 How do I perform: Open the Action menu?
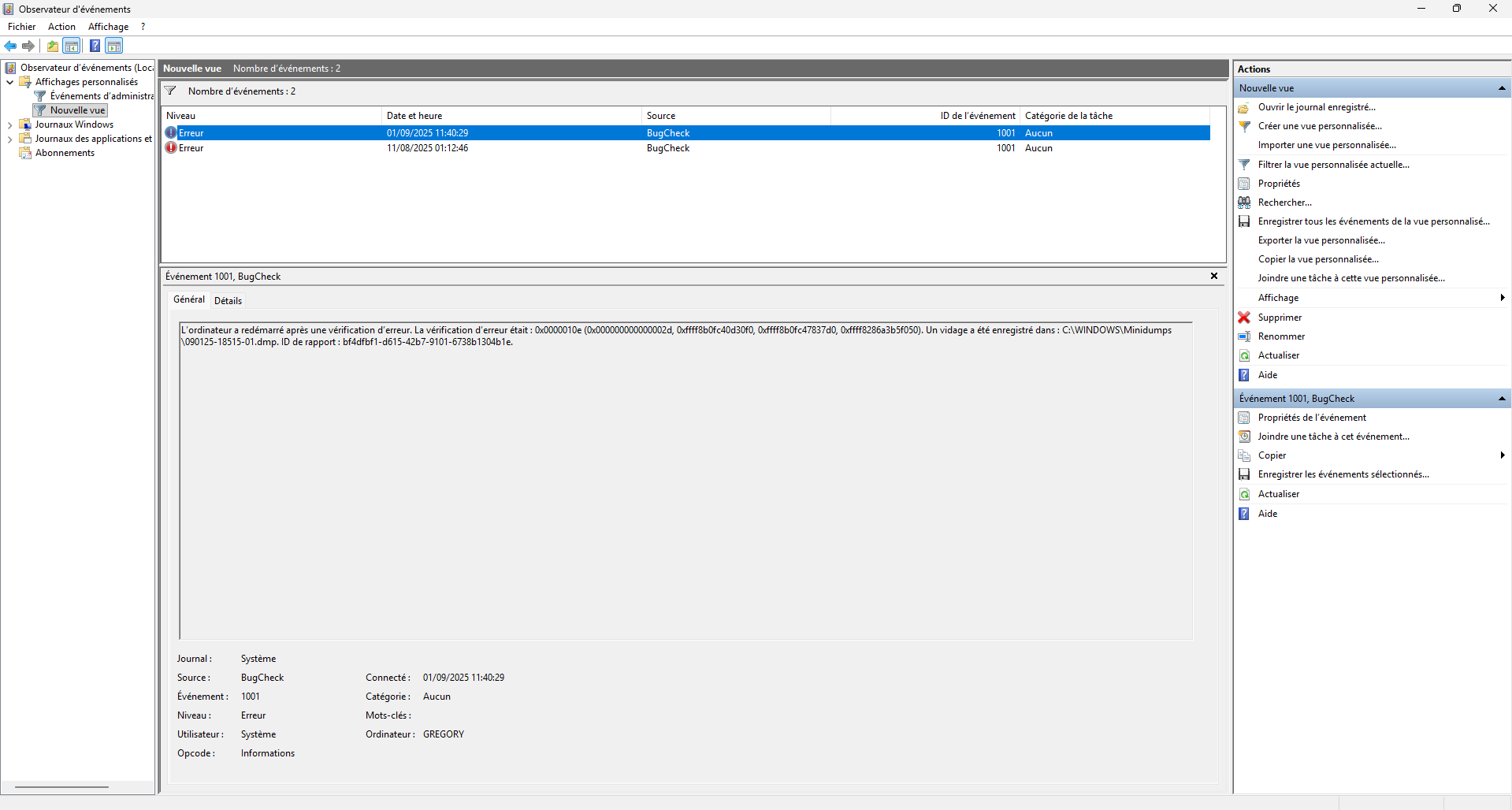(61, 27)
